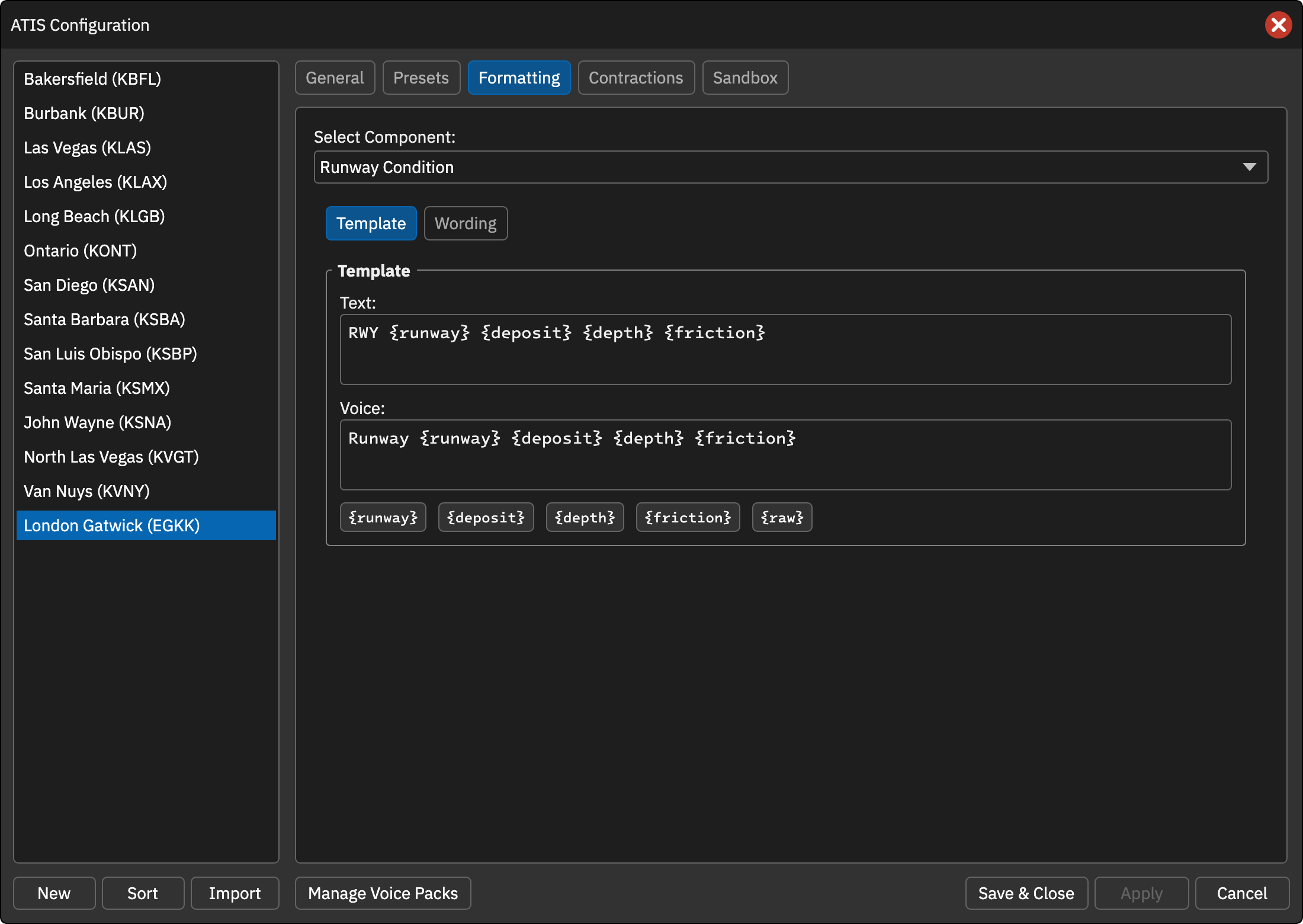The image size is (1303, 924).
Task: Select Santa Maria (KSMX) station
Action: pyautogui.click(x=146, y=388)
